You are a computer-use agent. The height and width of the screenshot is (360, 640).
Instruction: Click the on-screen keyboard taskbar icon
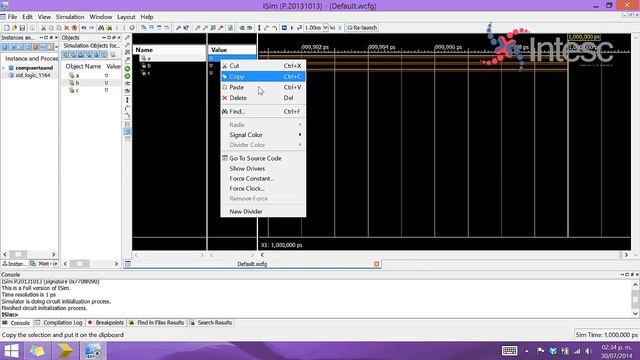pyautogui.click(x=509, y=351)
